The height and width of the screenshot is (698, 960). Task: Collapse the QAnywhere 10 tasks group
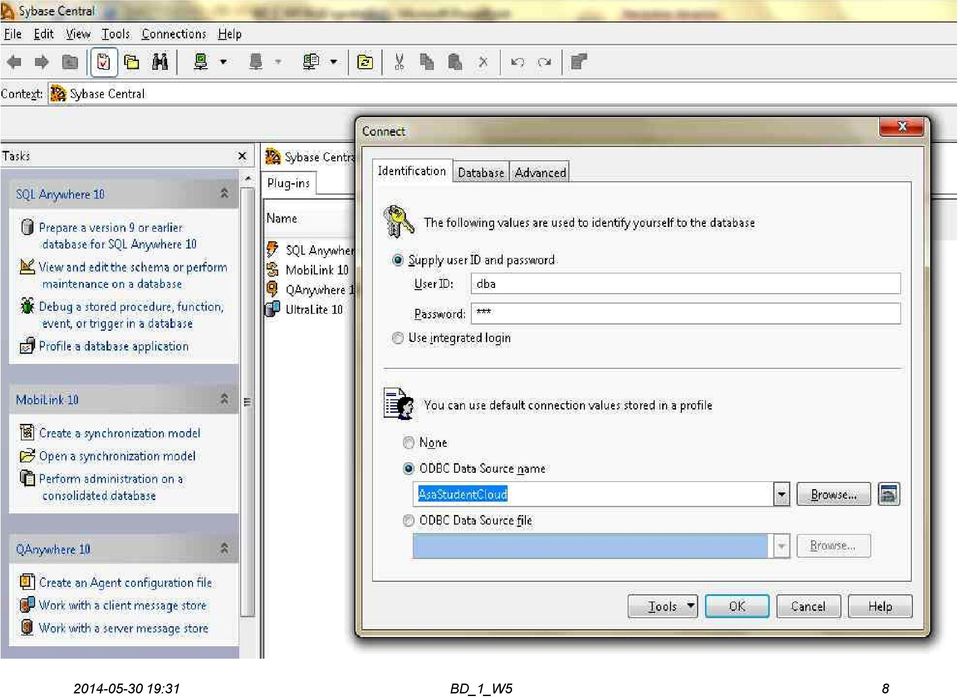(224, 549)
